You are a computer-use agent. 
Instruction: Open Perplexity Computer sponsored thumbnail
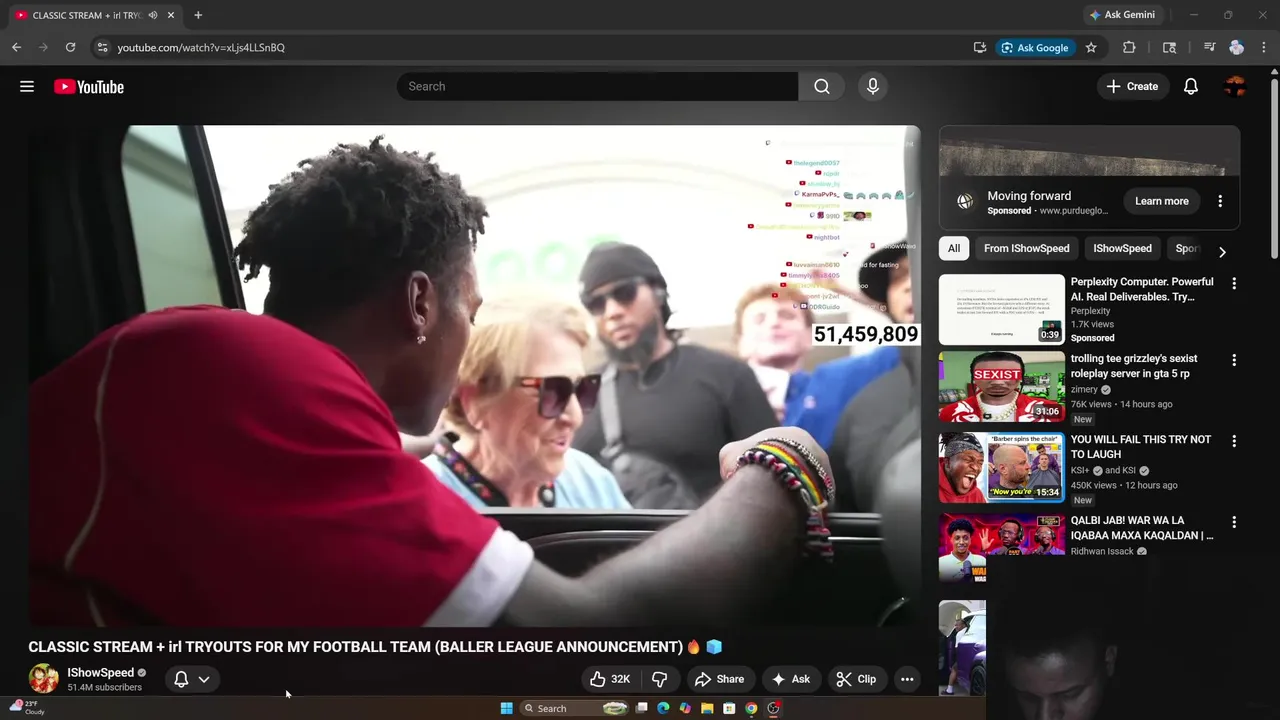coord(1002,310)
